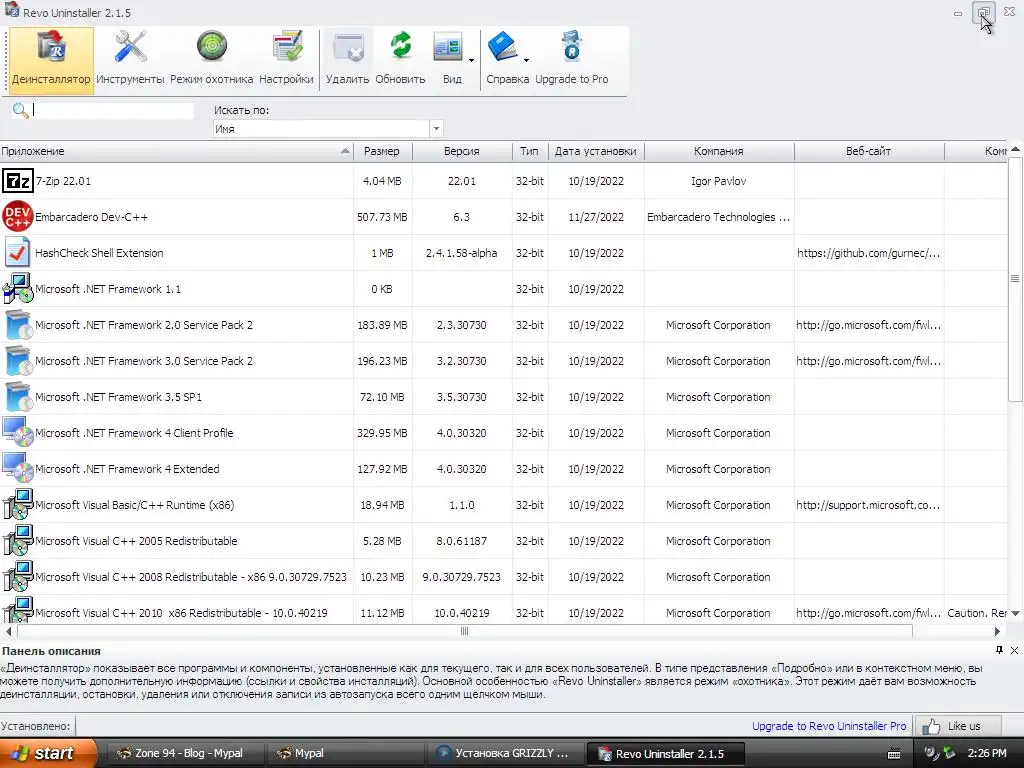Sort by Дата установки column header
Screen dimensions: 1024x768
pyautogui.click(x=596, y=151)
